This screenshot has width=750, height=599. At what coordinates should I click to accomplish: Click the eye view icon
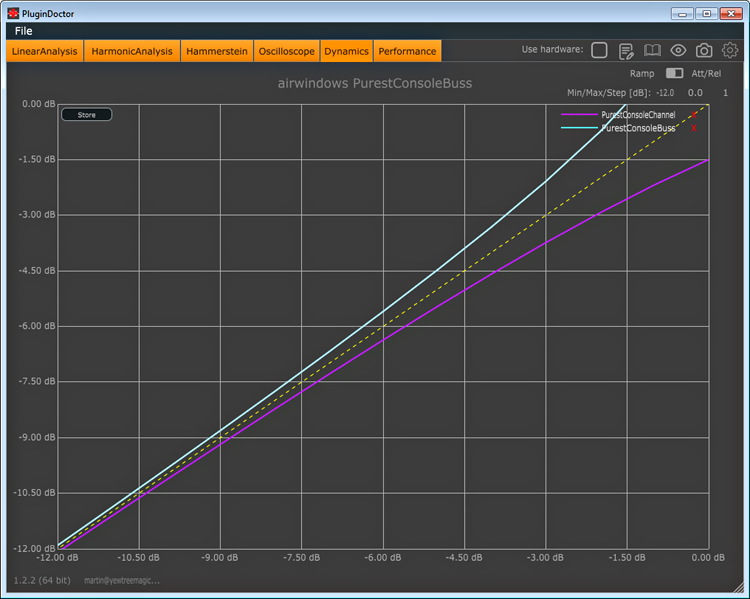coord(678,51)
